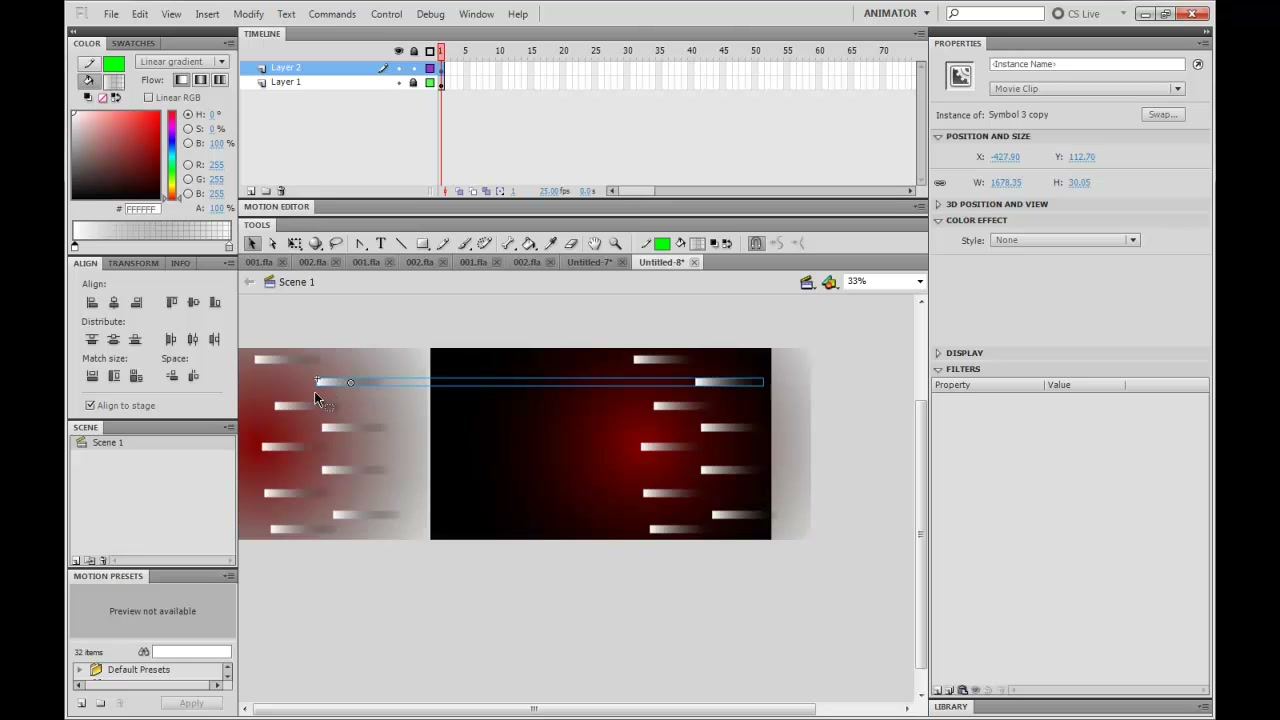Image resolution: width=1280 pixels, height=720 pixels.
Task: Select the Text tool
Action: [x=381, y=243]
